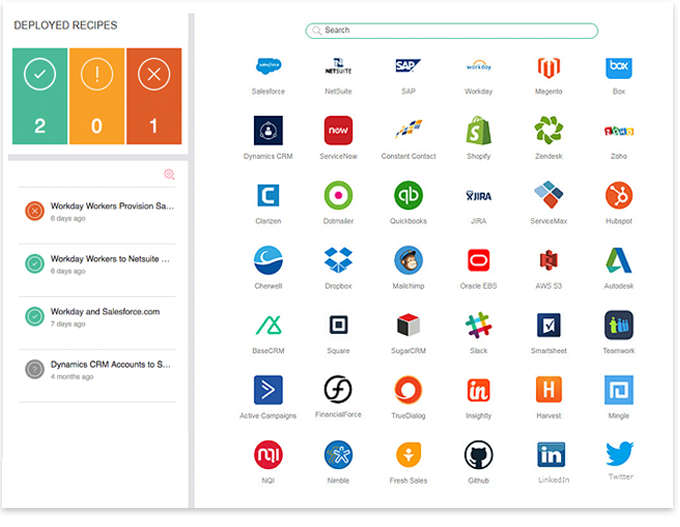
Task: Select the NetSuite connector
Action: (338, 66)
